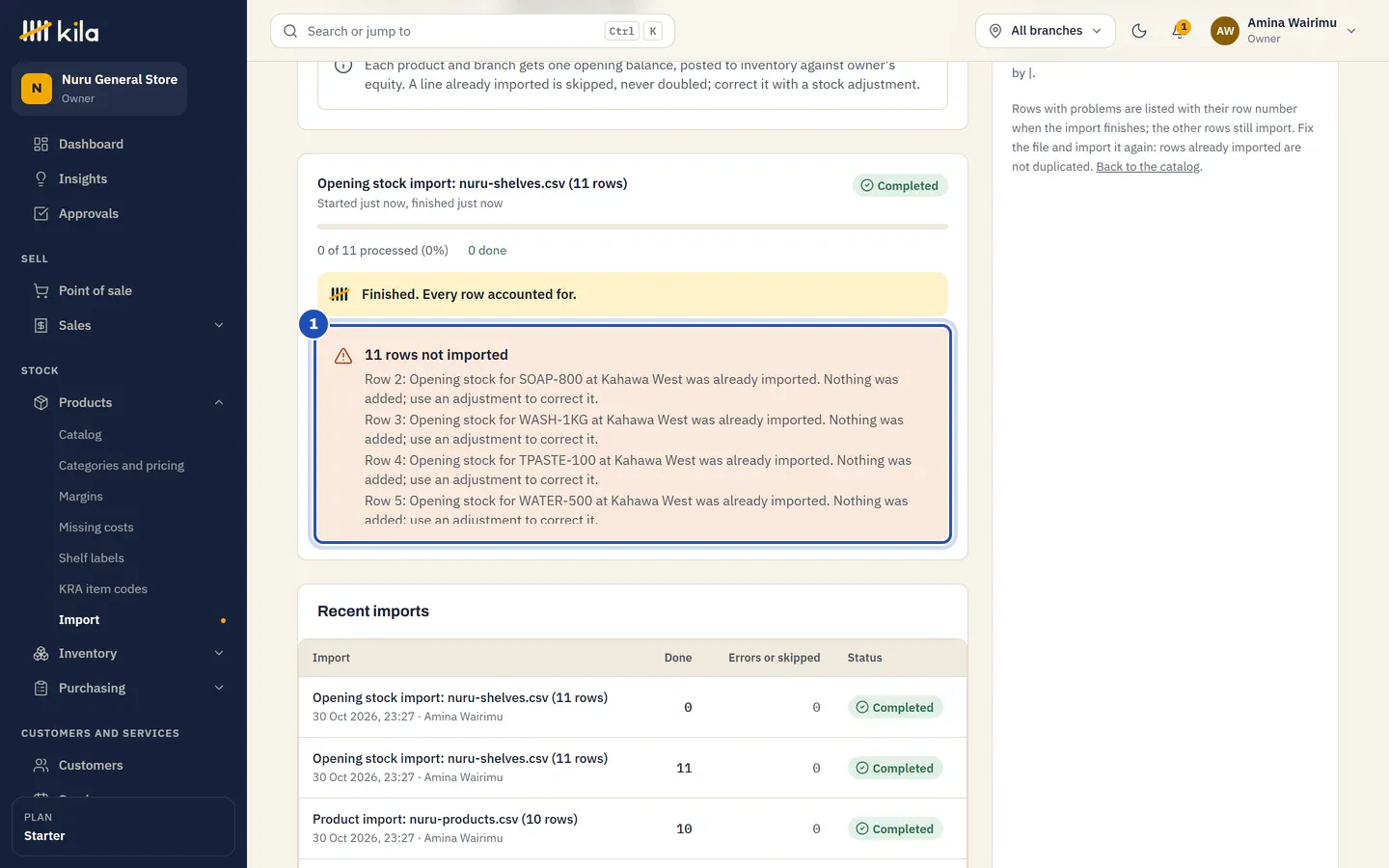Viewport: 1389px width, 868px height.
Task: Collapse the Products section chevron
Action: tap(219, 402)
